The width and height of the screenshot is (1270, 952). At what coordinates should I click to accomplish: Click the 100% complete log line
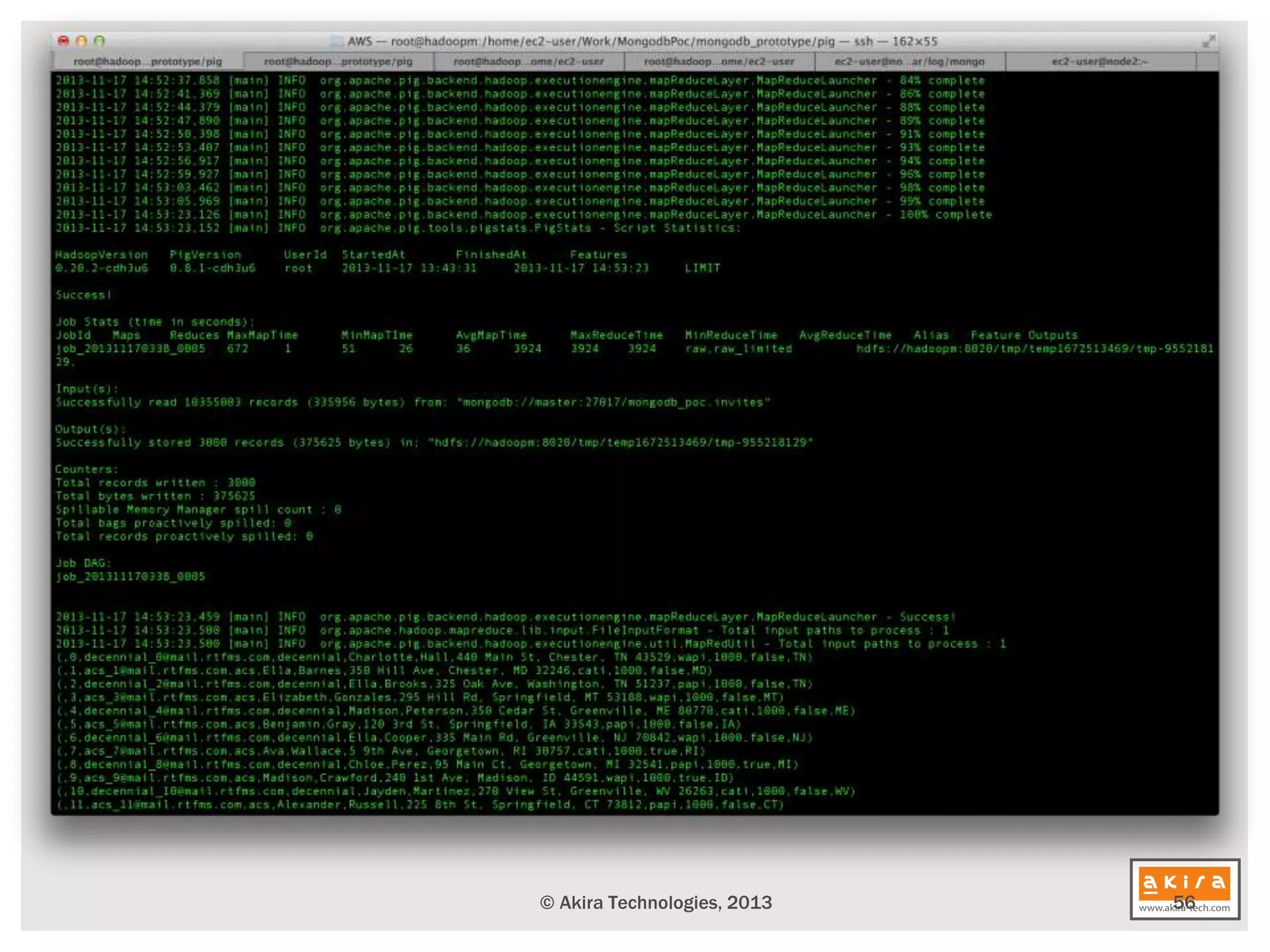coord(946,214)
